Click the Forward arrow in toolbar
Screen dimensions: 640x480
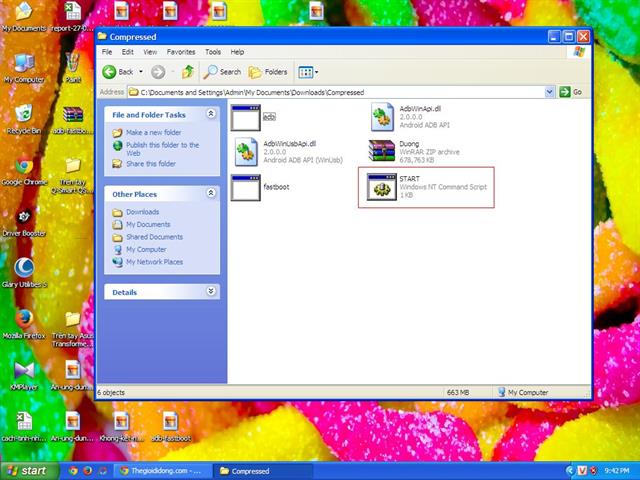(158, 72)
